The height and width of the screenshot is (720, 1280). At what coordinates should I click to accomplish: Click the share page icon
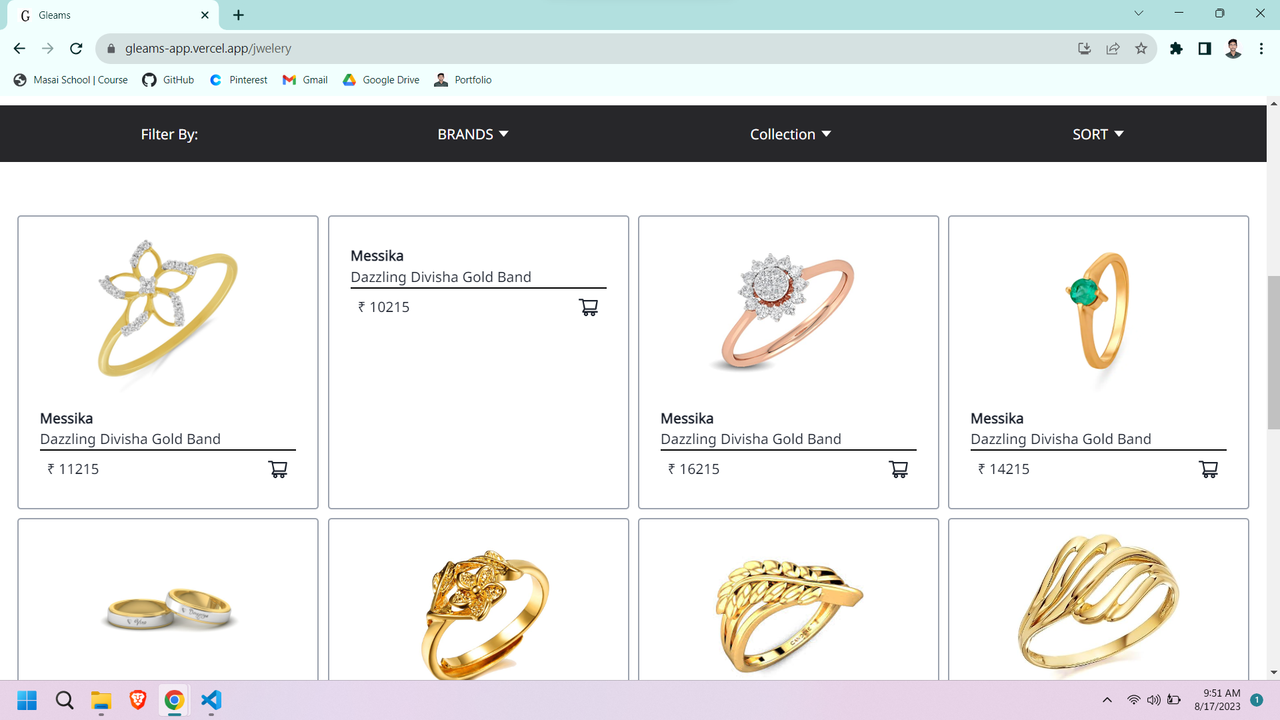(1112, 48)
